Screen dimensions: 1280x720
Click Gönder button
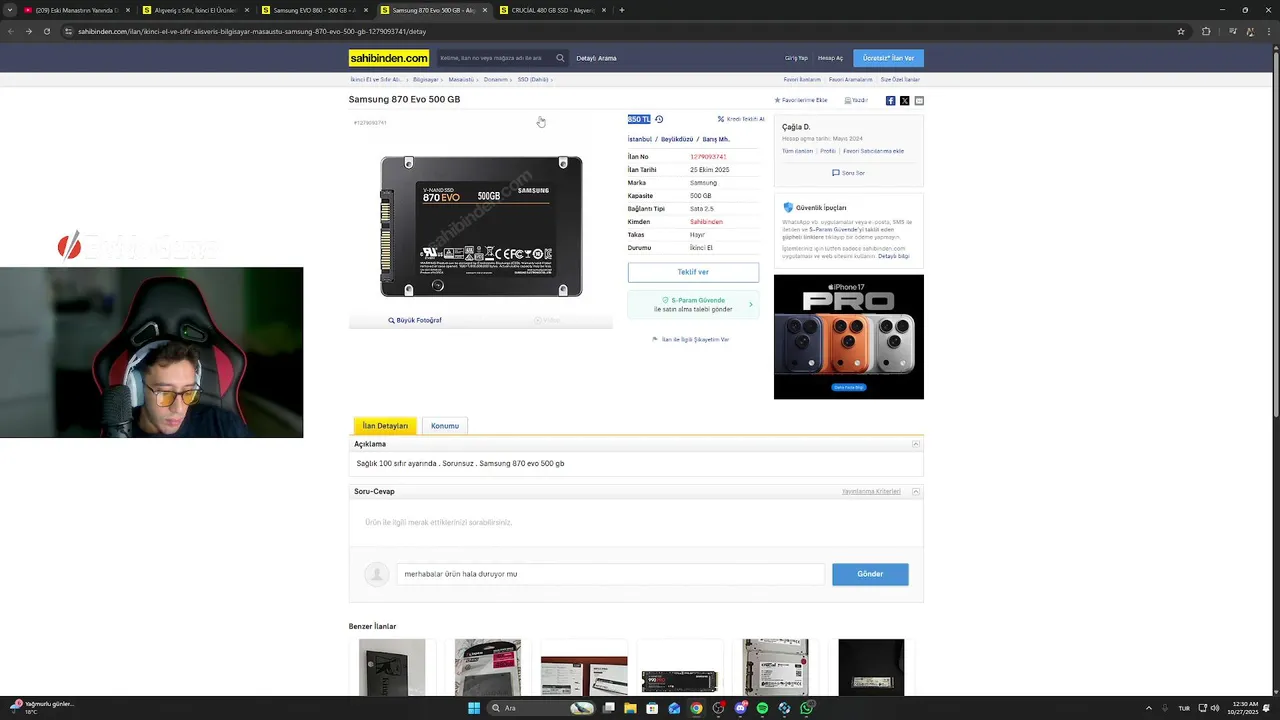pos(870,574)
